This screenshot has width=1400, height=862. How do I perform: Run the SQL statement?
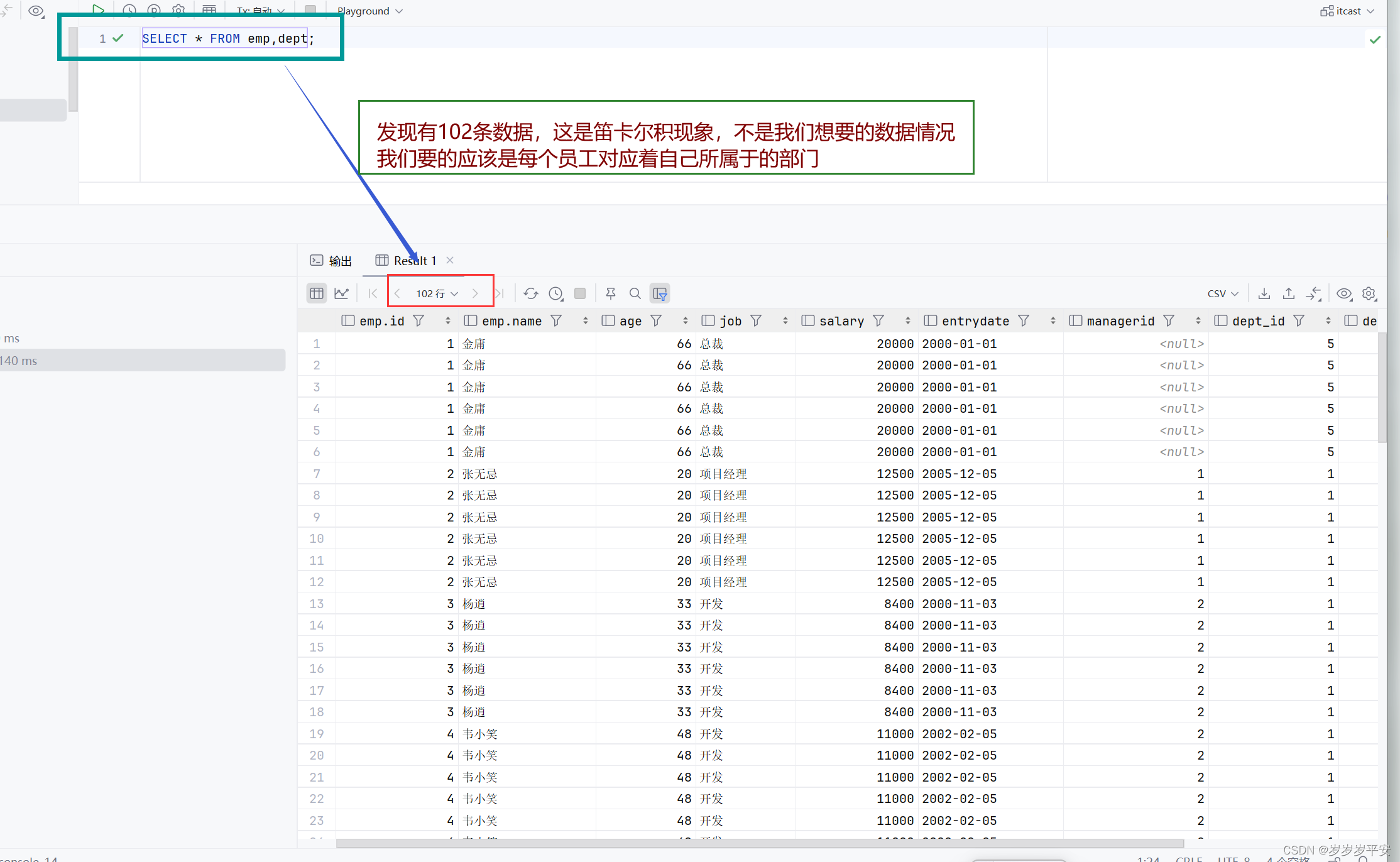pos(98,9)
